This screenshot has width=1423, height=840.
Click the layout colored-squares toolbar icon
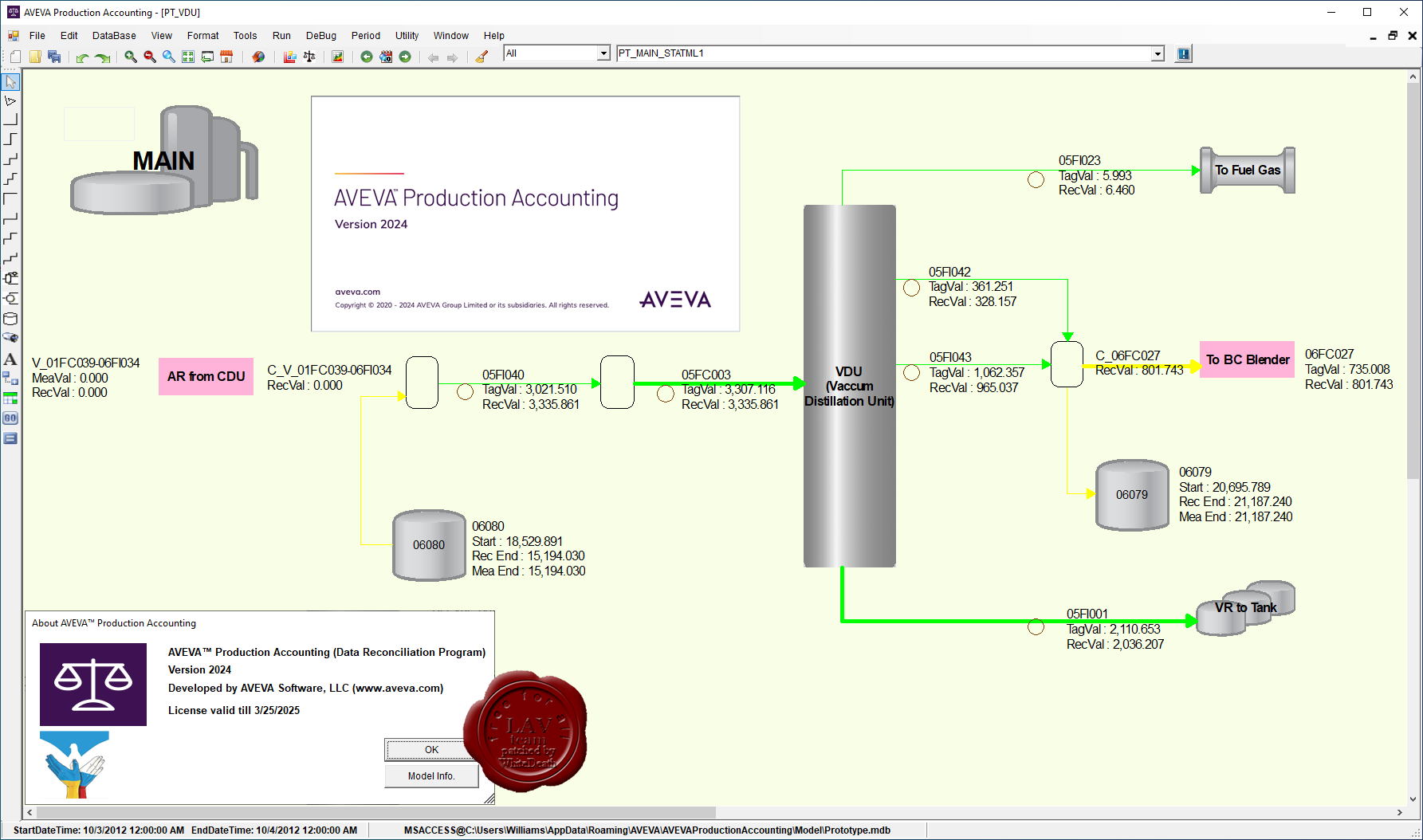click(290, 57)
